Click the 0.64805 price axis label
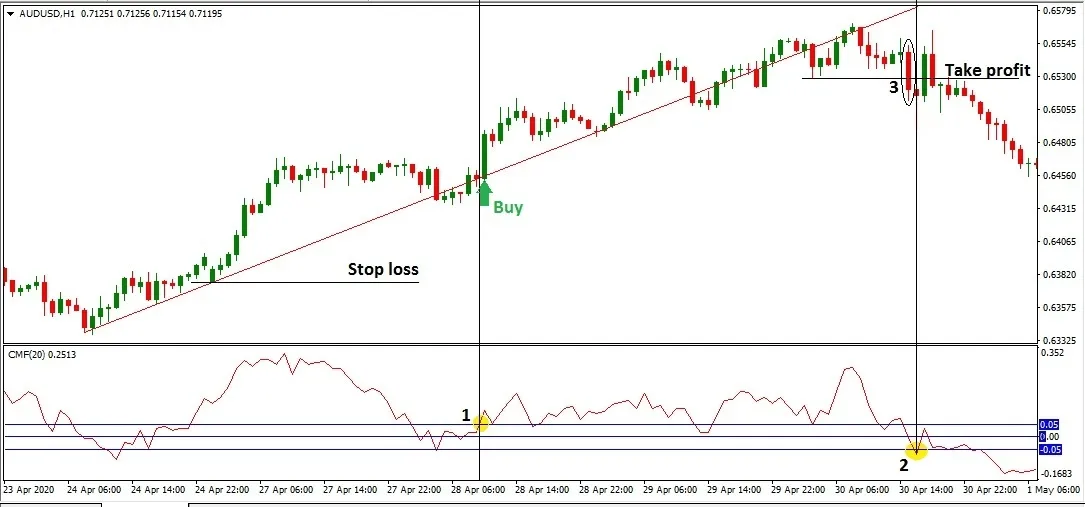This screenshot has width=1085, height=507. tap(1059, 142)
